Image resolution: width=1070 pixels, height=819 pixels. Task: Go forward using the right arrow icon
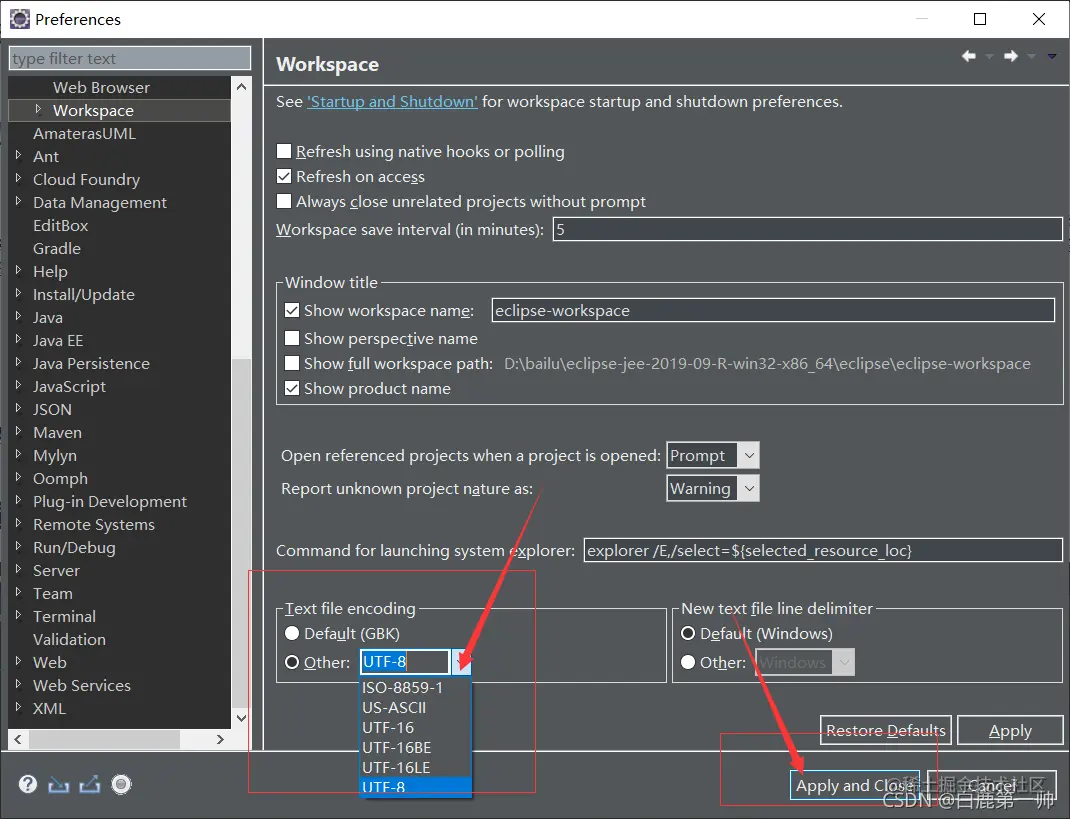[x=1011, y=56]
